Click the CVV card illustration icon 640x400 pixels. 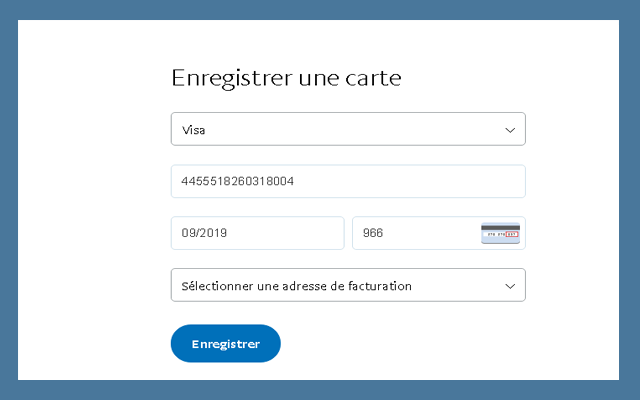(x=500, y=233)
